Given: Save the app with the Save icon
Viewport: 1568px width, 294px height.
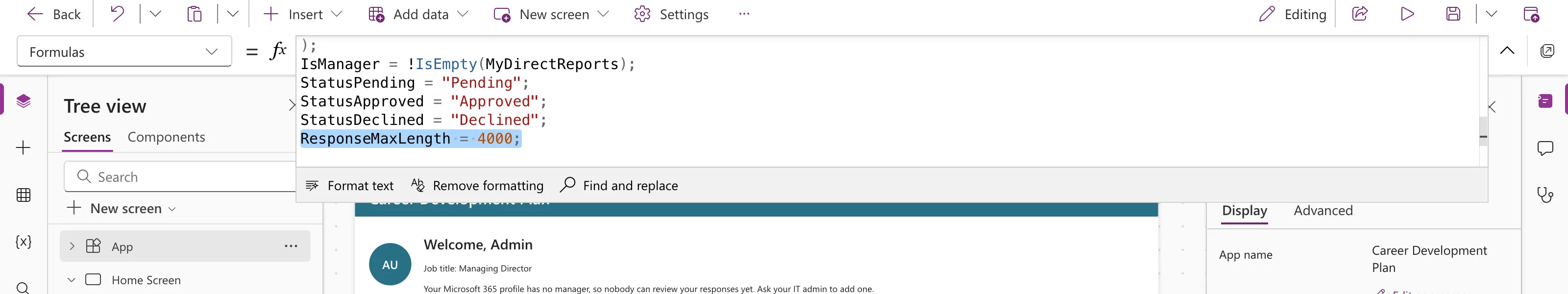Looking at the screenshot, I should 1453,13.
